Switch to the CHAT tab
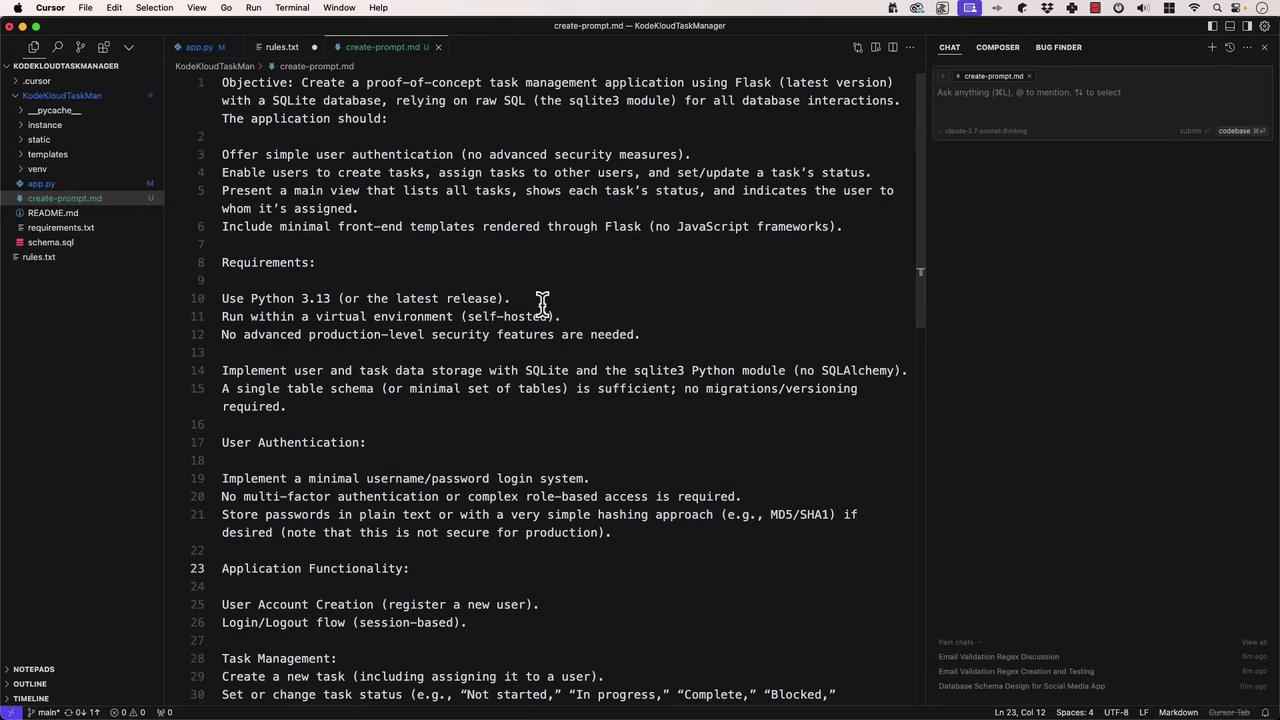This screenshot has height=720, width=1280. (949, 47)
